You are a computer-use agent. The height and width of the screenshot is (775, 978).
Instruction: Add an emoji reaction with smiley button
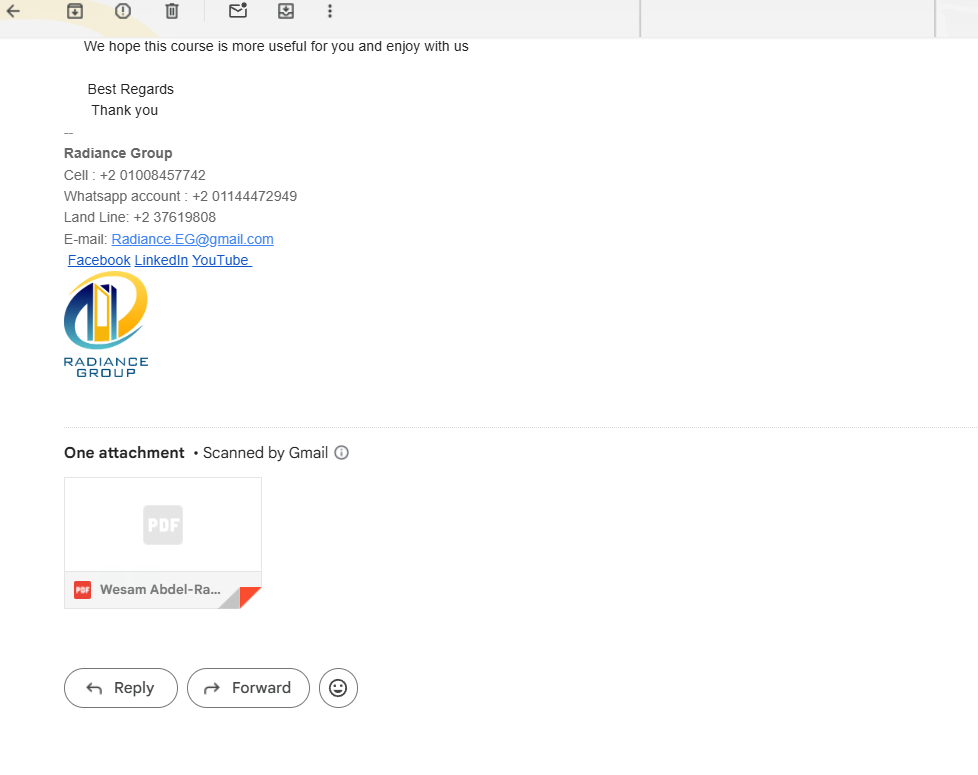[x=338, y=688]
